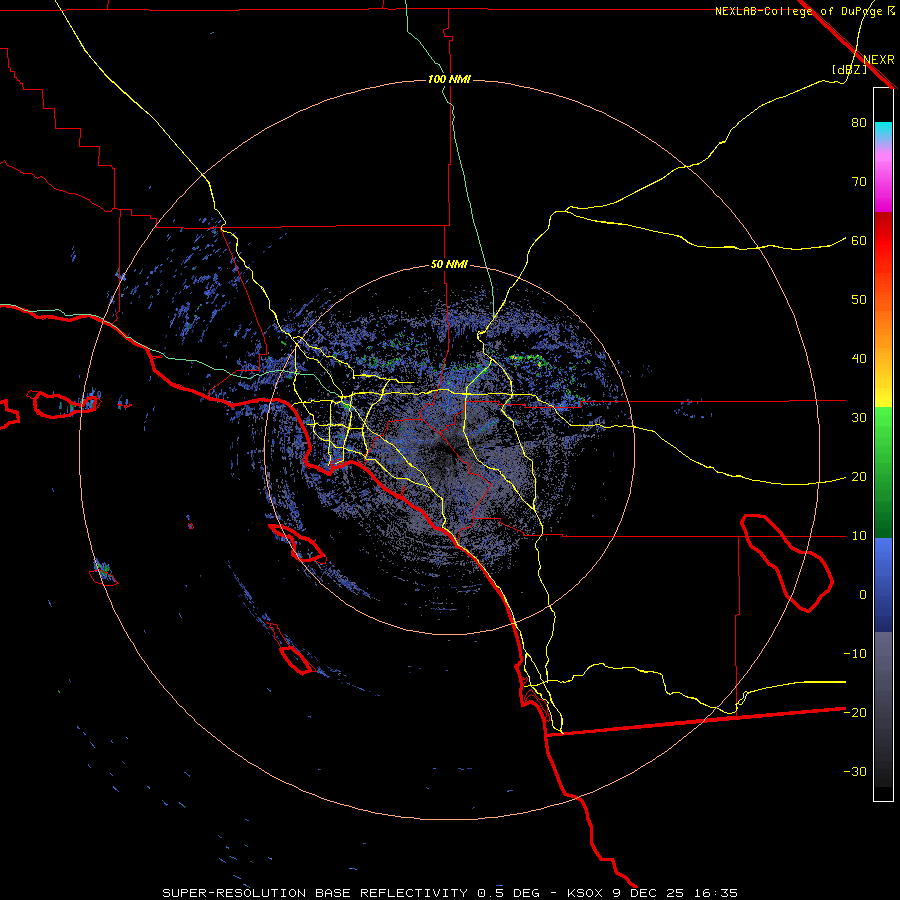
Task: Click "SUPER-RESOLUTION" in the bottom caption
Action: tap(234, 893)
